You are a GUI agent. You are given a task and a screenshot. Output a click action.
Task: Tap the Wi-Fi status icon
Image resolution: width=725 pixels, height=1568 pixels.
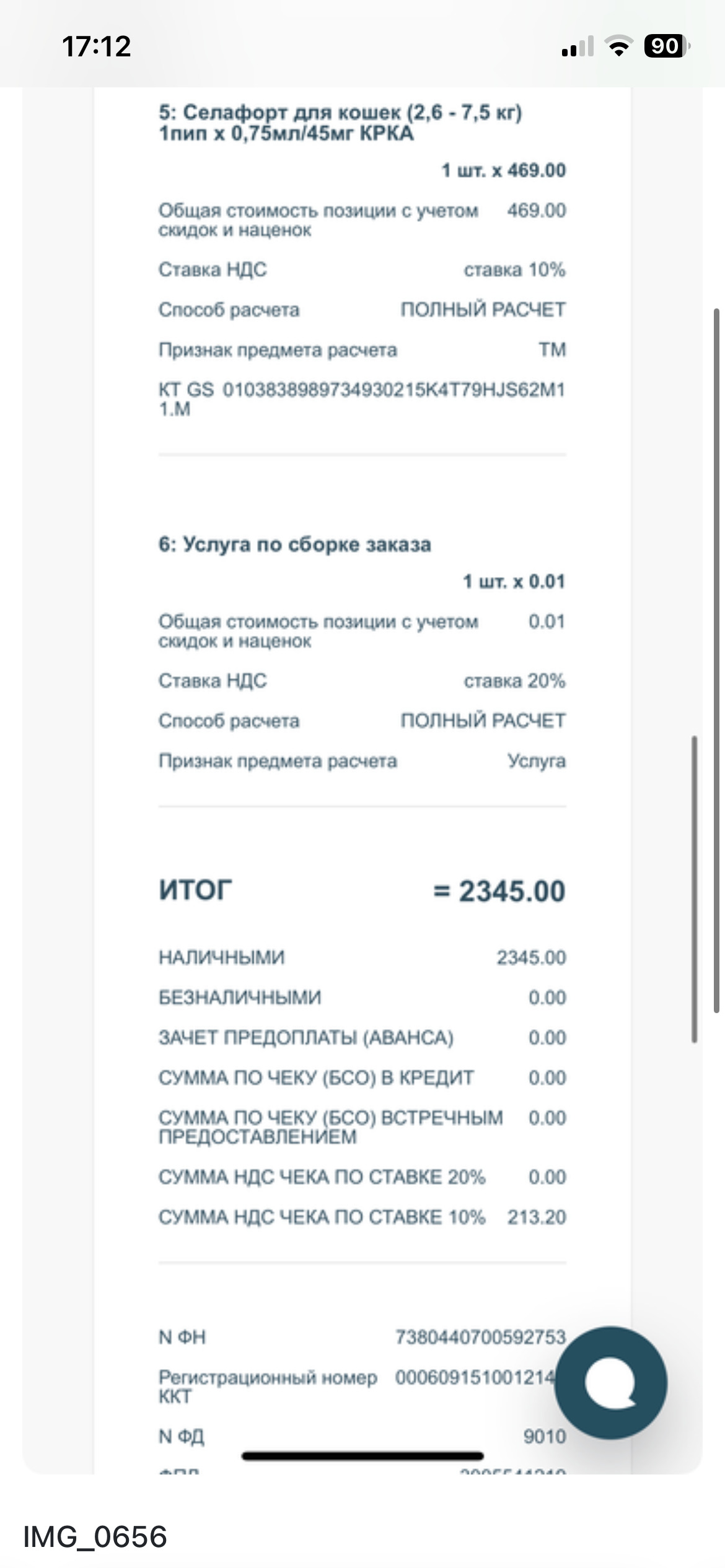point(618,46)
